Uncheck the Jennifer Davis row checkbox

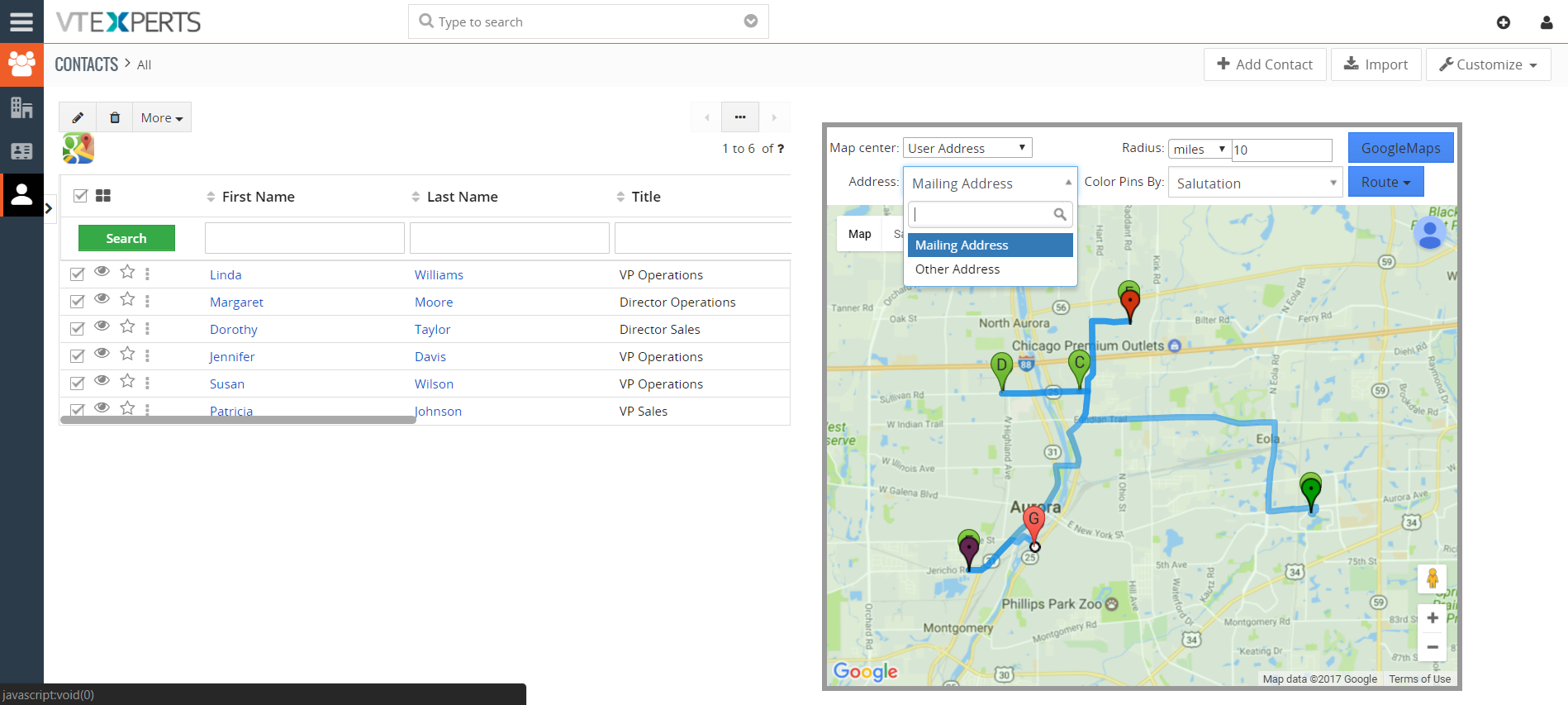coord(77,355)
